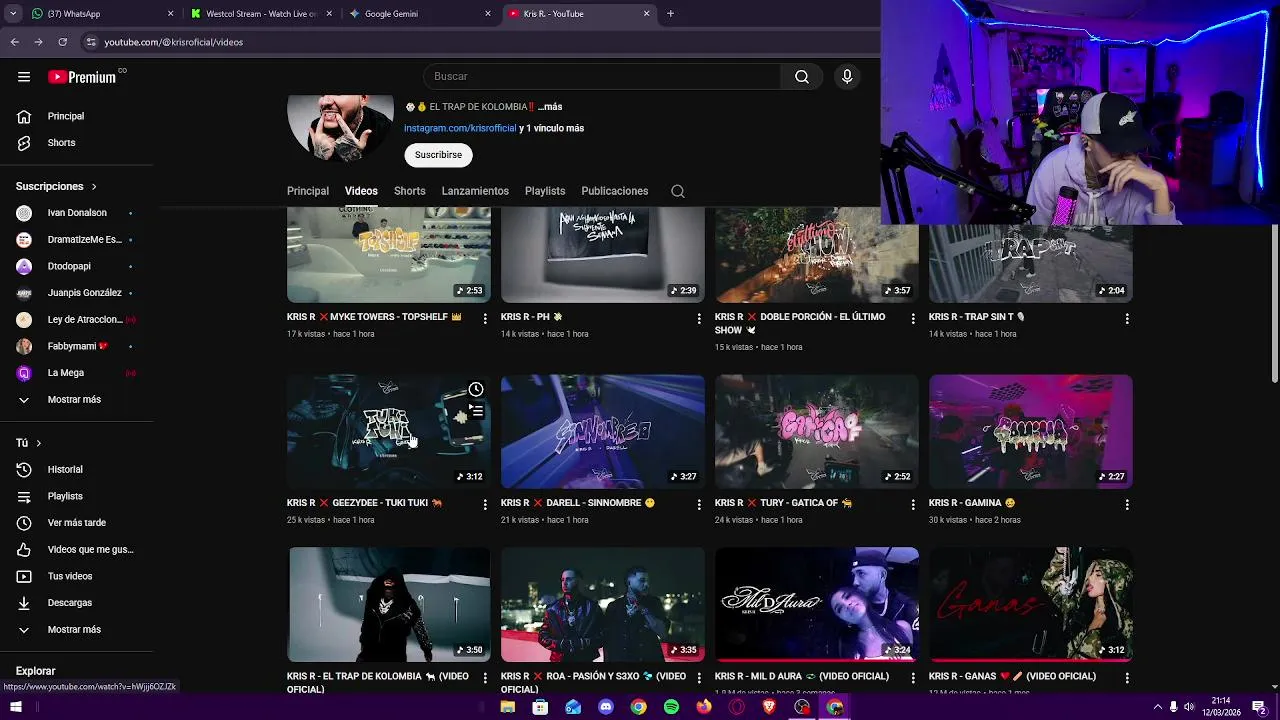Open options menu for KRIS R - PH video
Viewport: 1280px width, 720px height.
(x=699, y=318)
